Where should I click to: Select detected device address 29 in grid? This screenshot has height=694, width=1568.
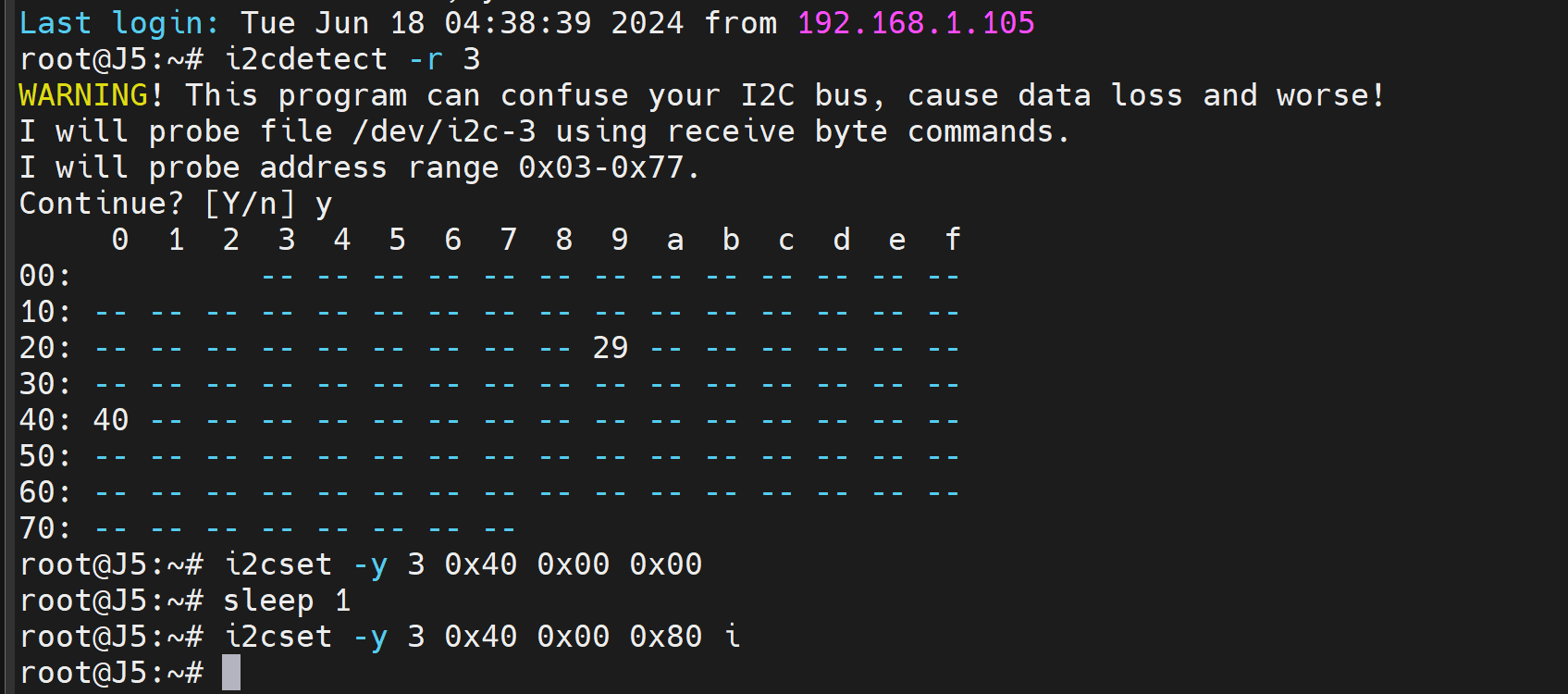coord(611,348)
